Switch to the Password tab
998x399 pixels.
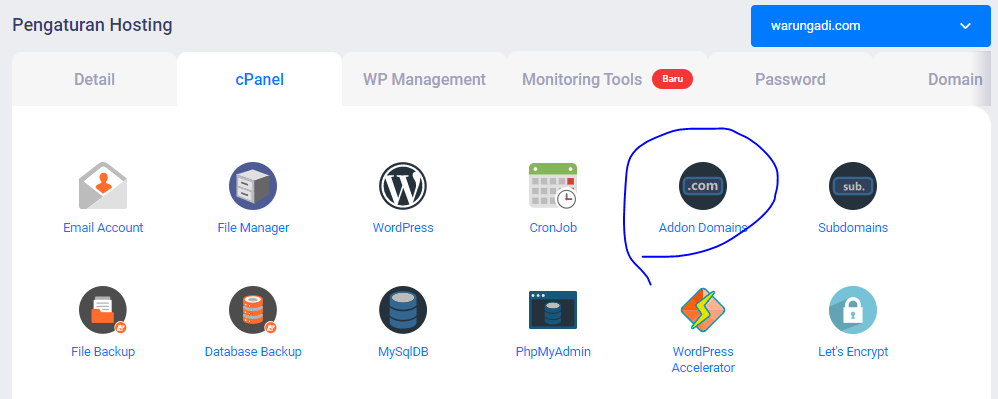click(790, 80)
